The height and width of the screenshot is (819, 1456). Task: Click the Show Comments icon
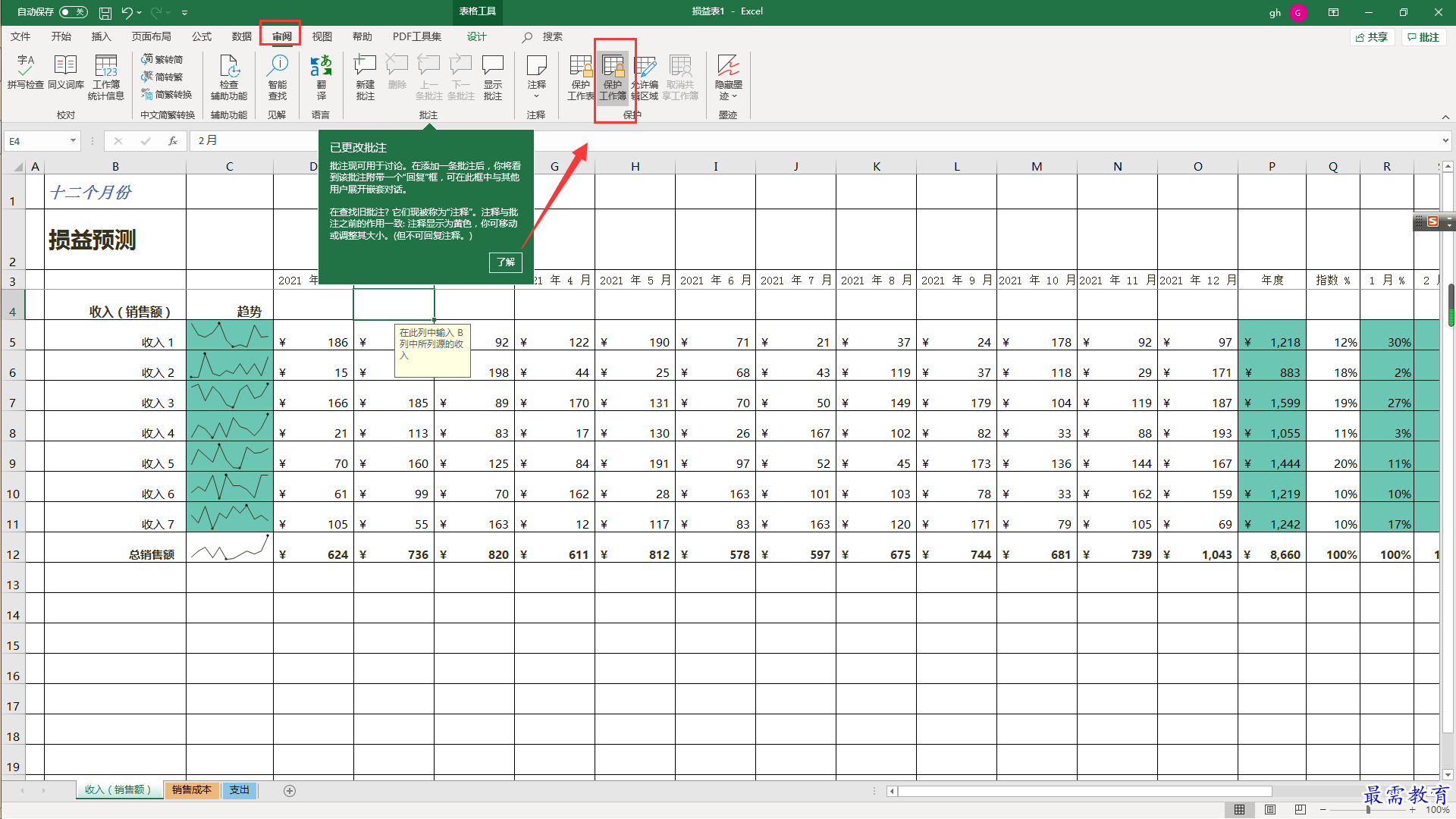tap(493, 77)
